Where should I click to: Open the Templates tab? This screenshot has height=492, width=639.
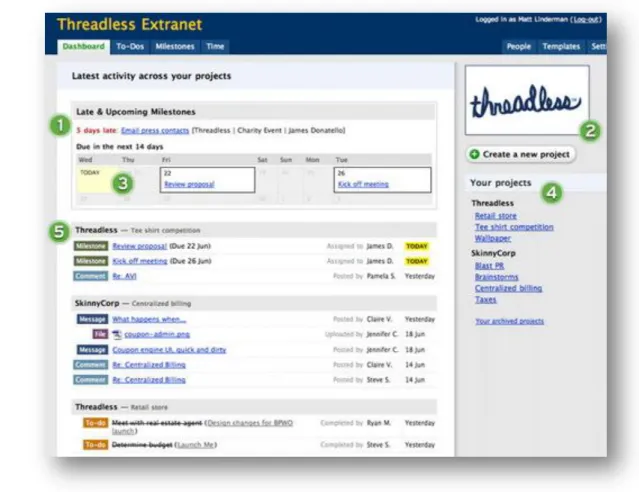[x=561, y=46]
